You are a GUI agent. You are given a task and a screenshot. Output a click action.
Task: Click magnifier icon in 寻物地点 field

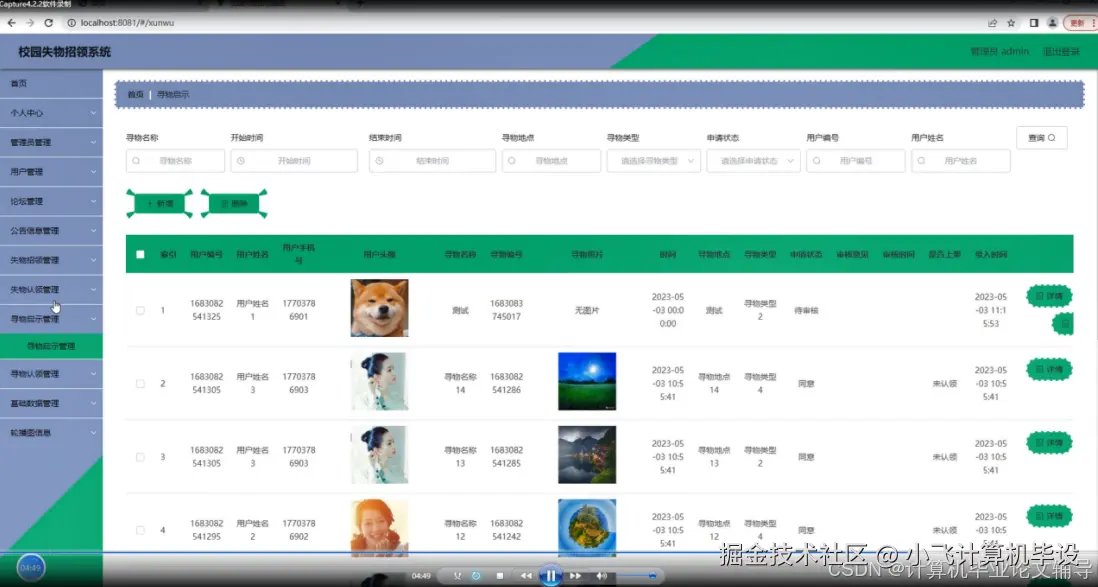tap(512, 160)
